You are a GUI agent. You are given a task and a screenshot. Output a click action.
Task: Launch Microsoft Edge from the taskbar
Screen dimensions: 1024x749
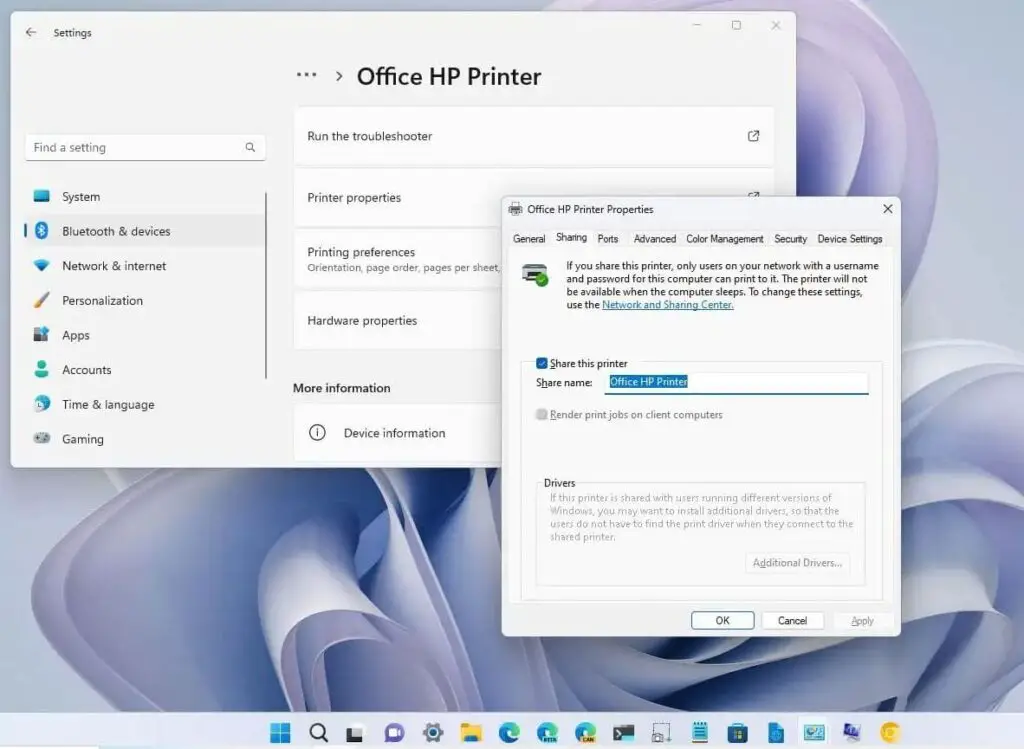click(509, 733)
